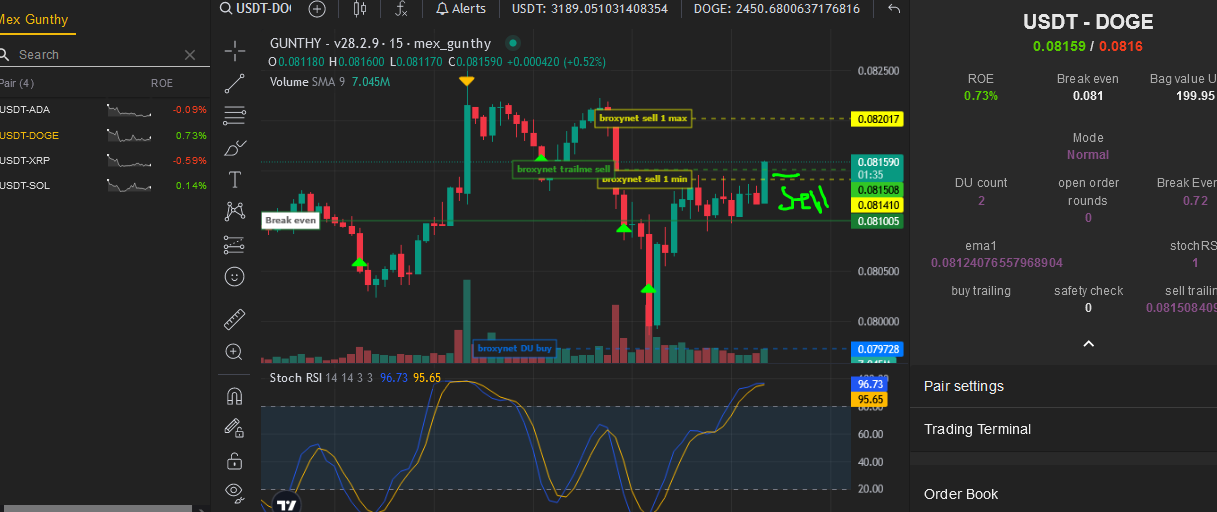1217x512 pixels.
Task: Click the Volume SMA 9 indicator legend
Action: [329, 81]
